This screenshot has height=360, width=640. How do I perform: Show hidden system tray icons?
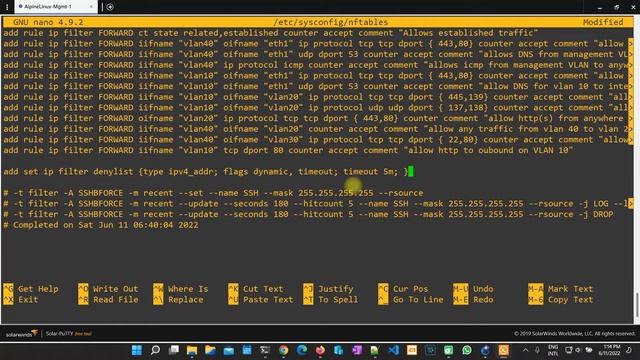pyautogui.click(x=525, y=350)
